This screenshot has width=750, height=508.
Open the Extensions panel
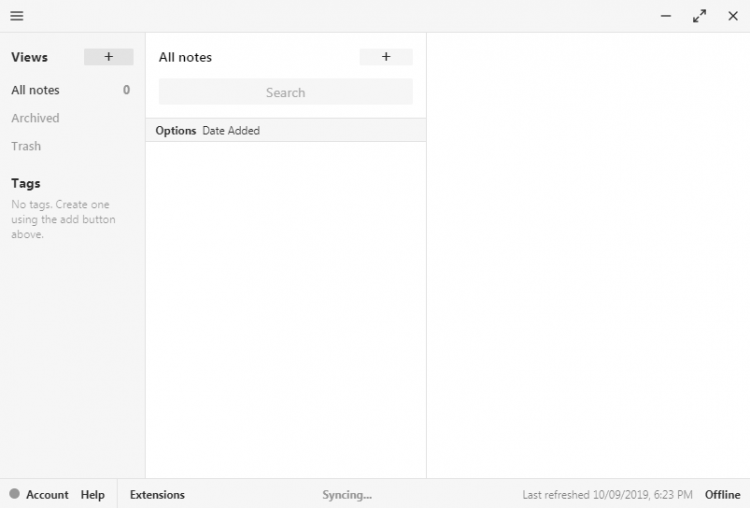pos(157,495)
